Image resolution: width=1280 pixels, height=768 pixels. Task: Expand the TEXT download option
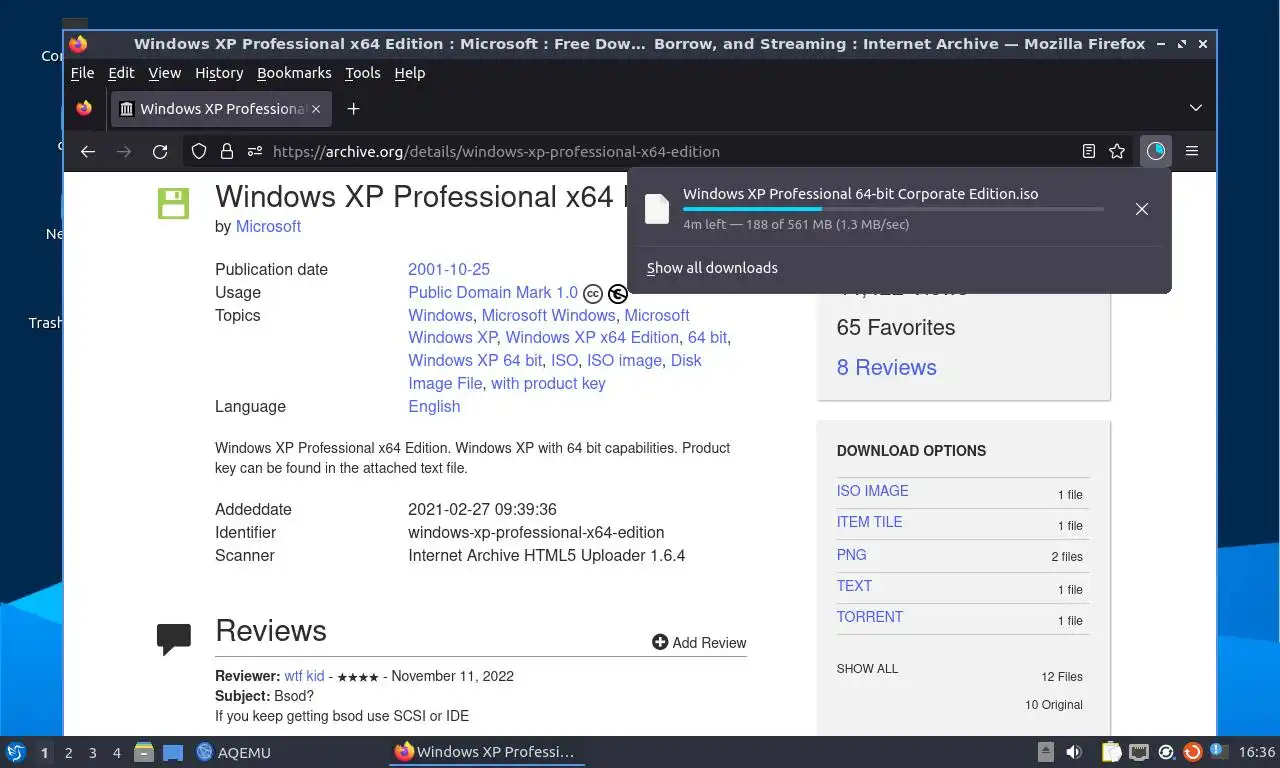[854, 586]
